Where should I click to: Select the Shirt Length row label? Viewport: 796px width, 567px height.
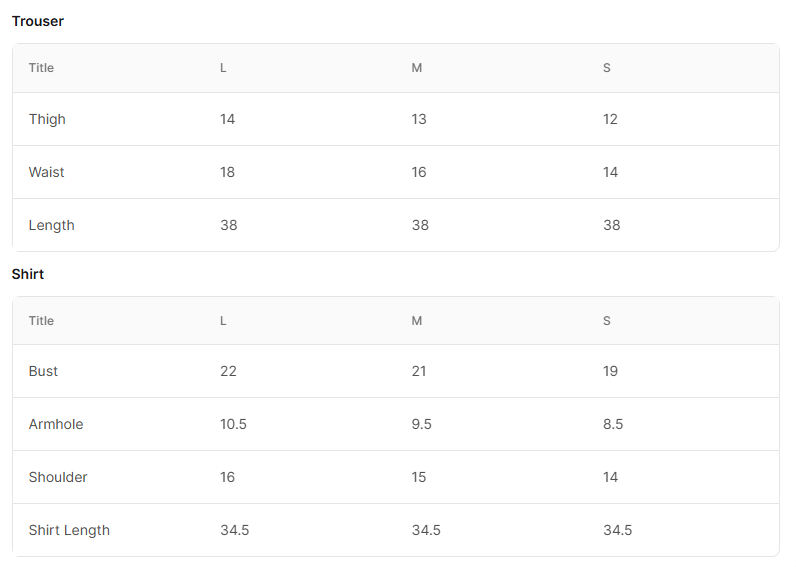[x=69, y=530]
